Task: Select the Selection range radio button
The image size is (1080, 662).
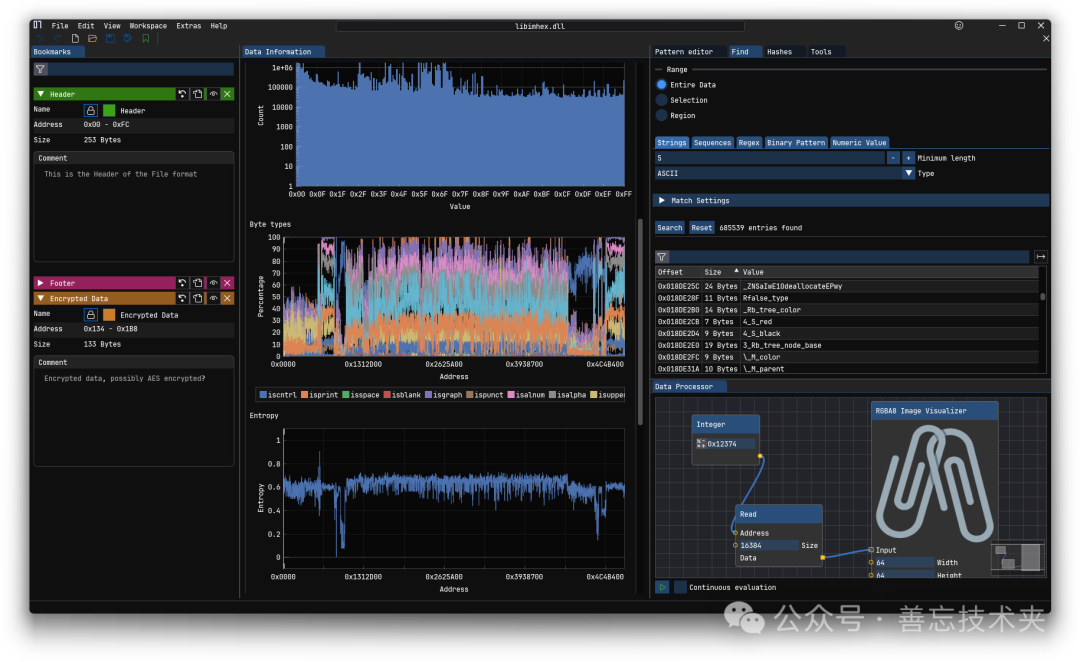Action: tap(661, 100)
